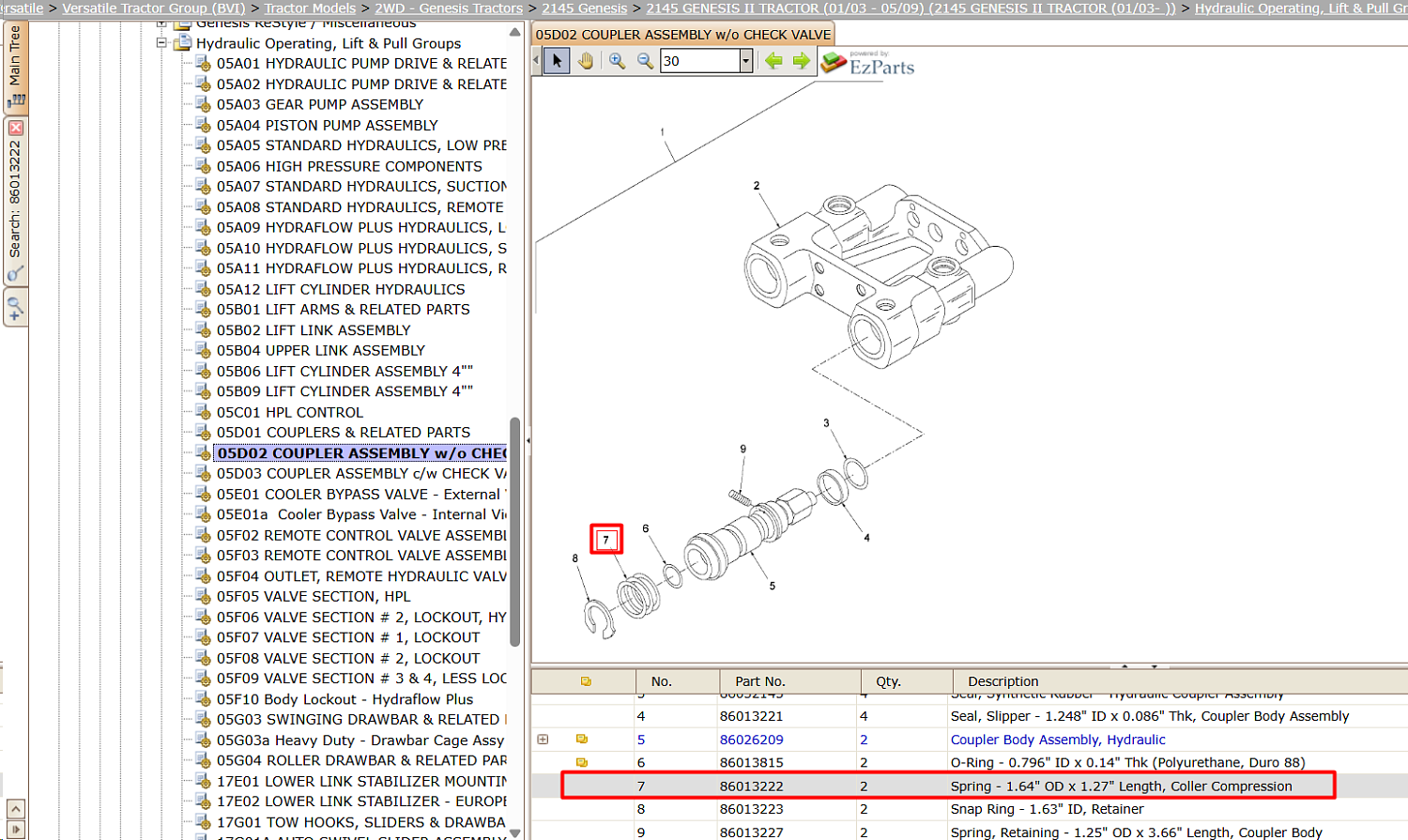The image size is (1408, 840).
Task: Open part number 86026209 link
Action: 752,740
